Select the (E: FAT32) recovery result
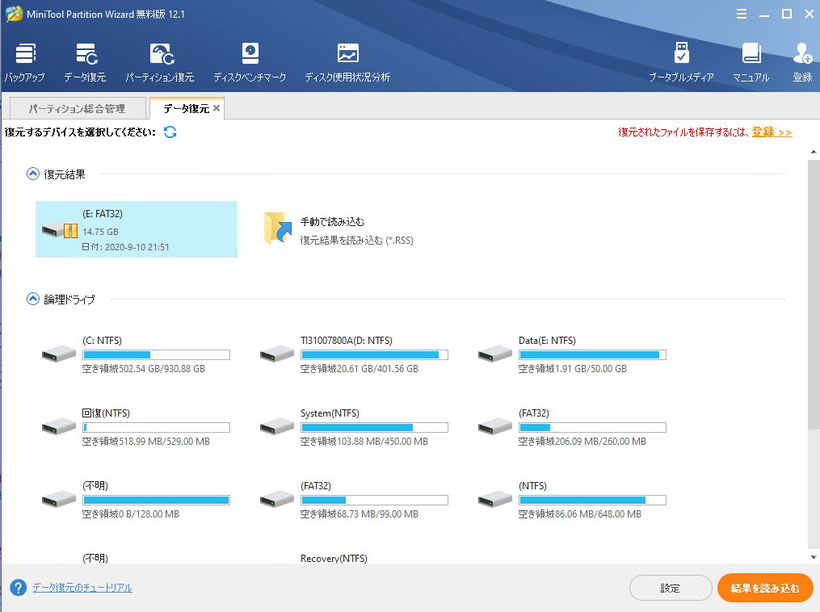Image resolution: width=820 pixels, height=612 pixels. click(136, 229)
